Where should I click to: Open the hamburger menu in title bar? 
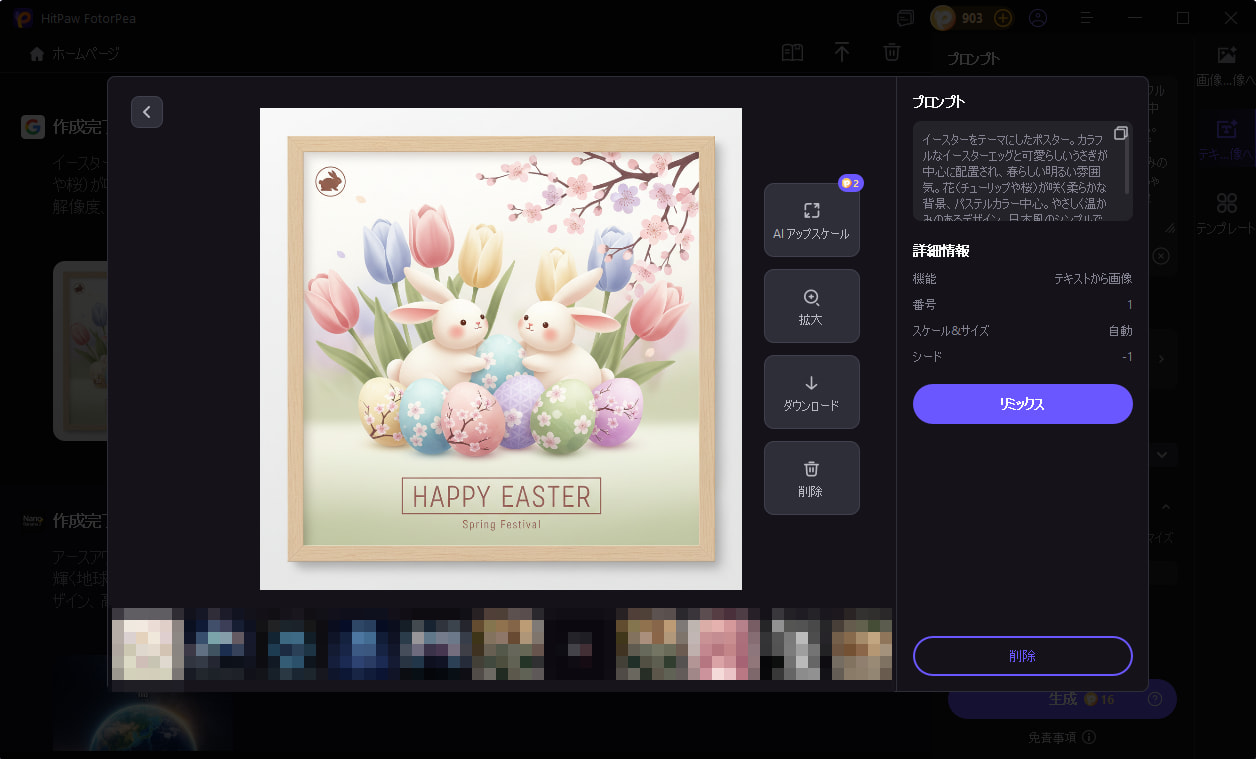click(1087, 18)
